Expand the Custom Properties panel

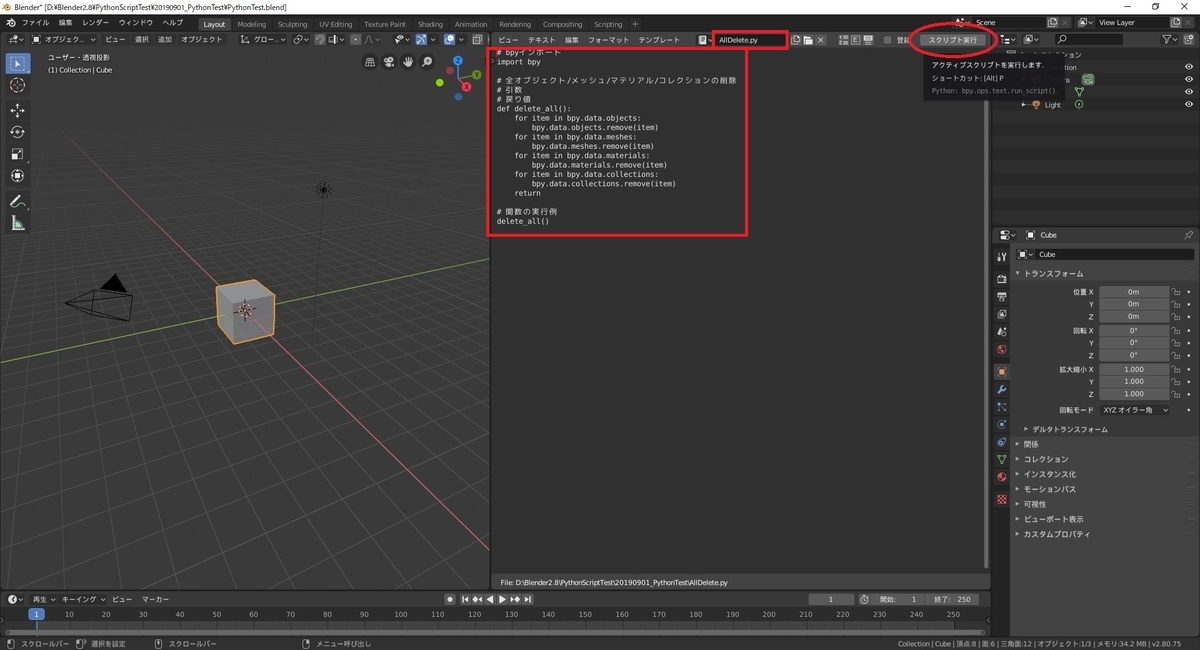1052,534
